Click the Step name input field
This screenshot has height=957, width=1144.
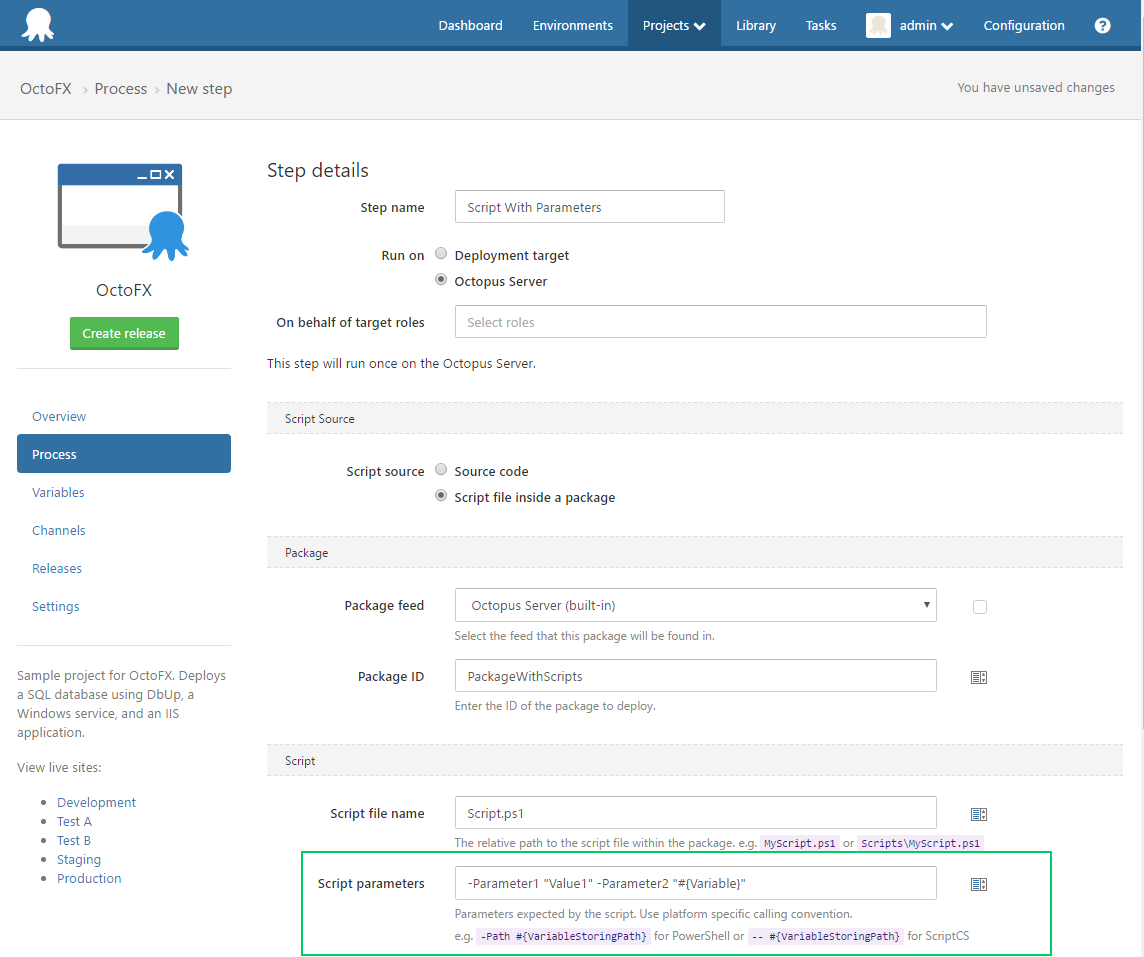[x=589, y=207]
